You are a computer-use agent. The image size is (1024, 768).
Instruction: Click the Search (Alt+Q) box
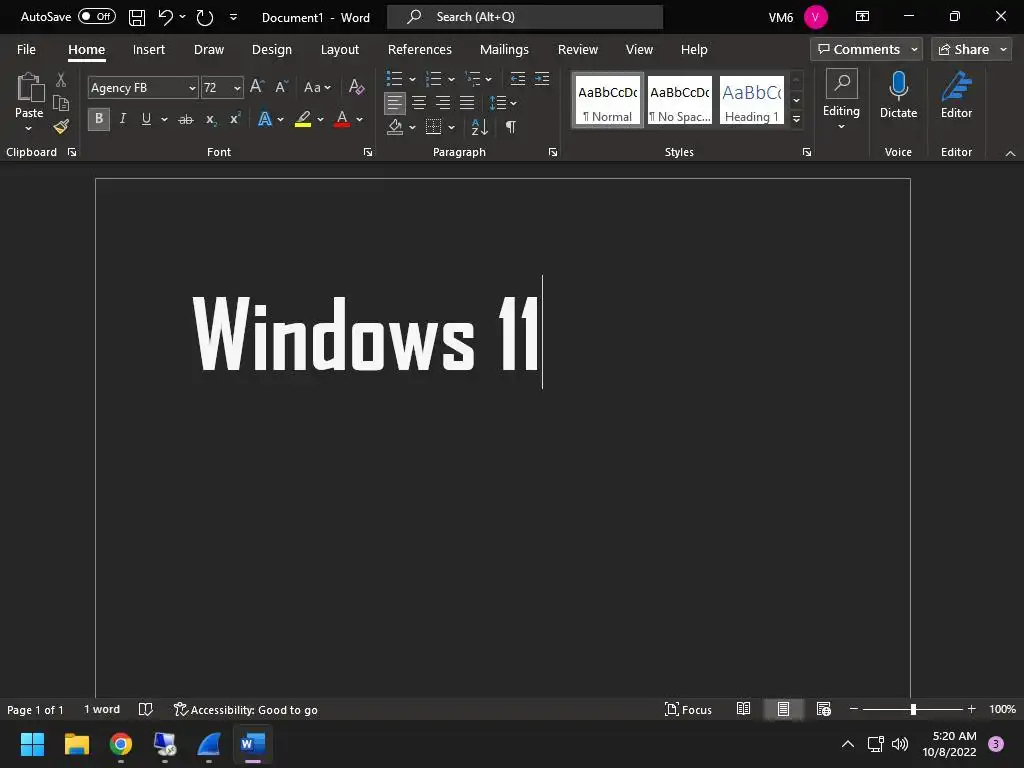525,17
